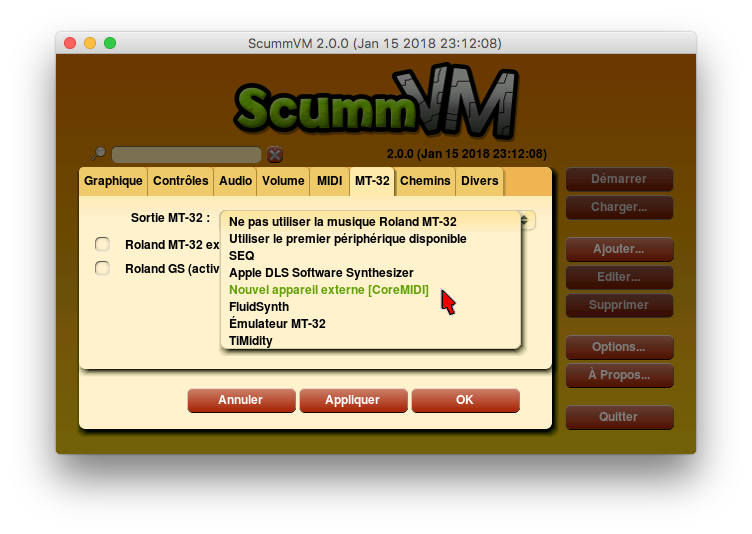The width and height of the screenshot is (752, 534).
Task: Go to the Volume tab
Action: 283,181
